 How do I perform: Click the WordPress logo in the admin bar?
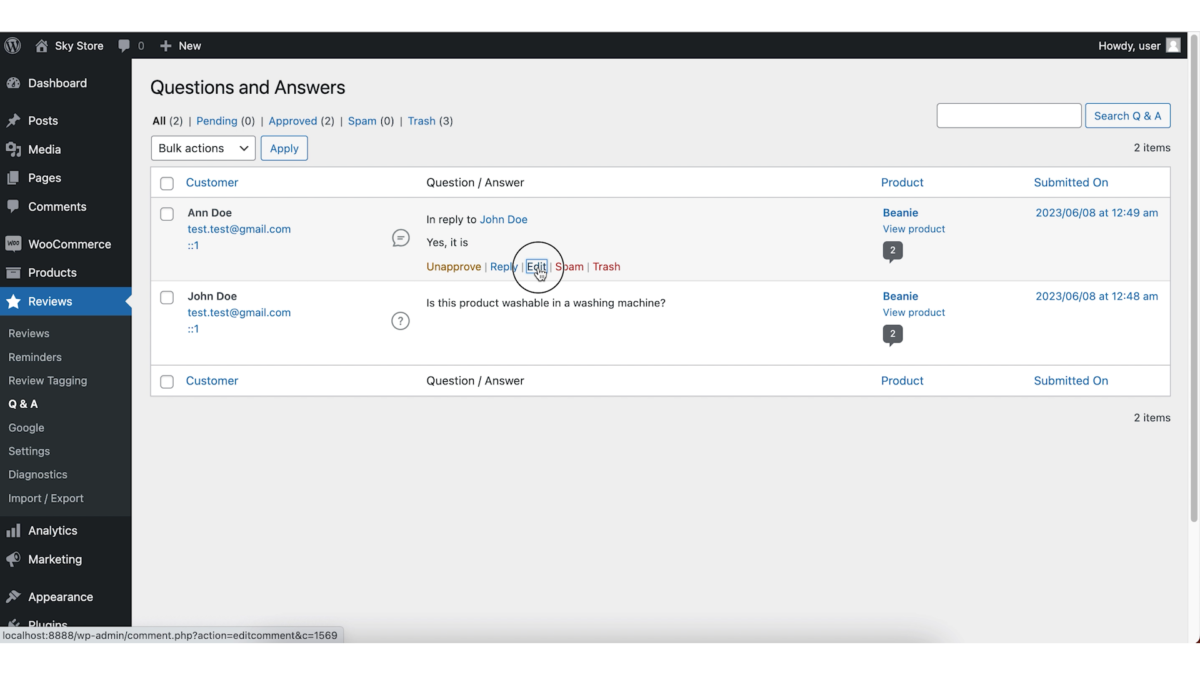(x=13, y=45)
